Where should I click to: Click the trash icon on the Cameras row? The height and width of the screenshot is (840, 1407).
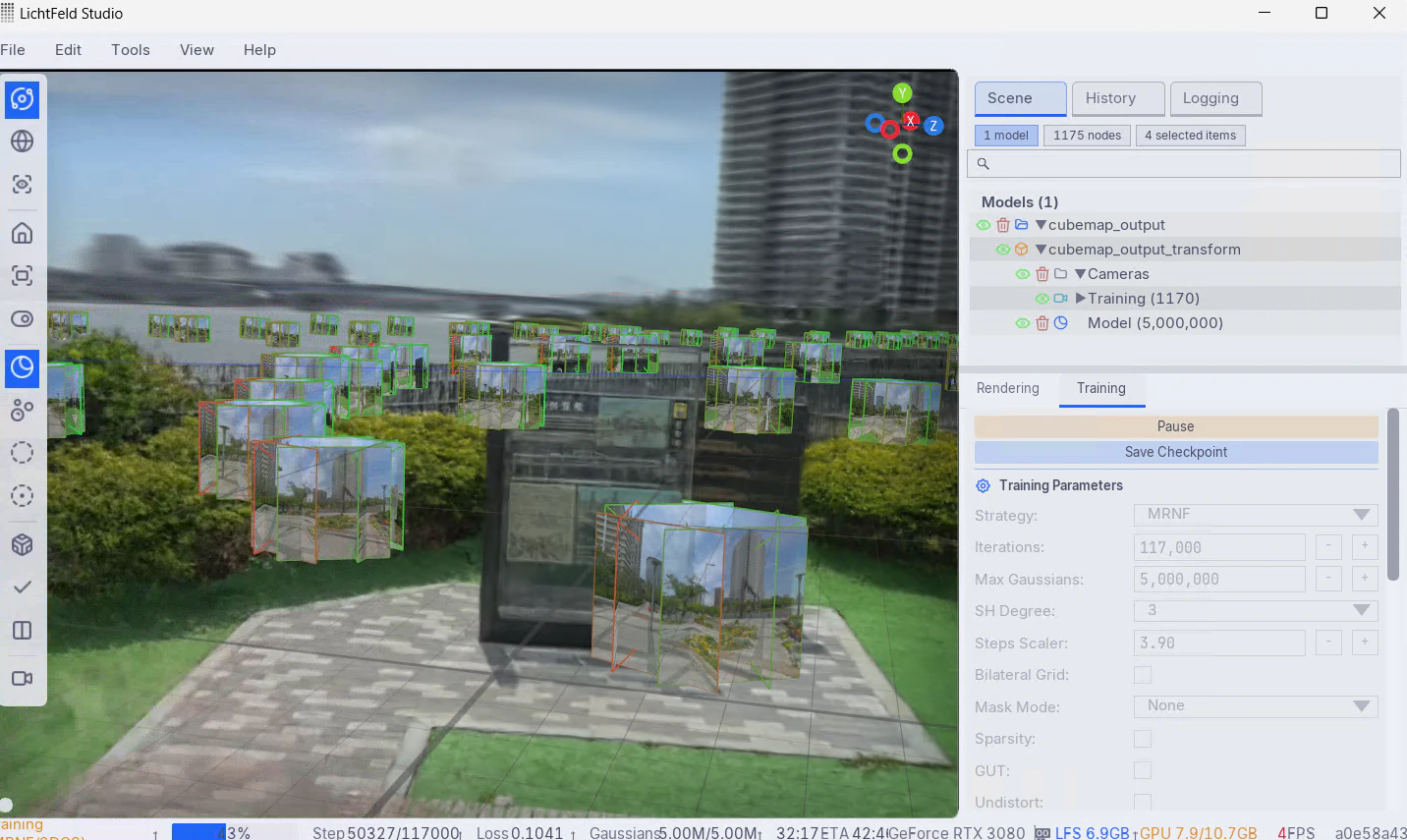[1042, 274]
